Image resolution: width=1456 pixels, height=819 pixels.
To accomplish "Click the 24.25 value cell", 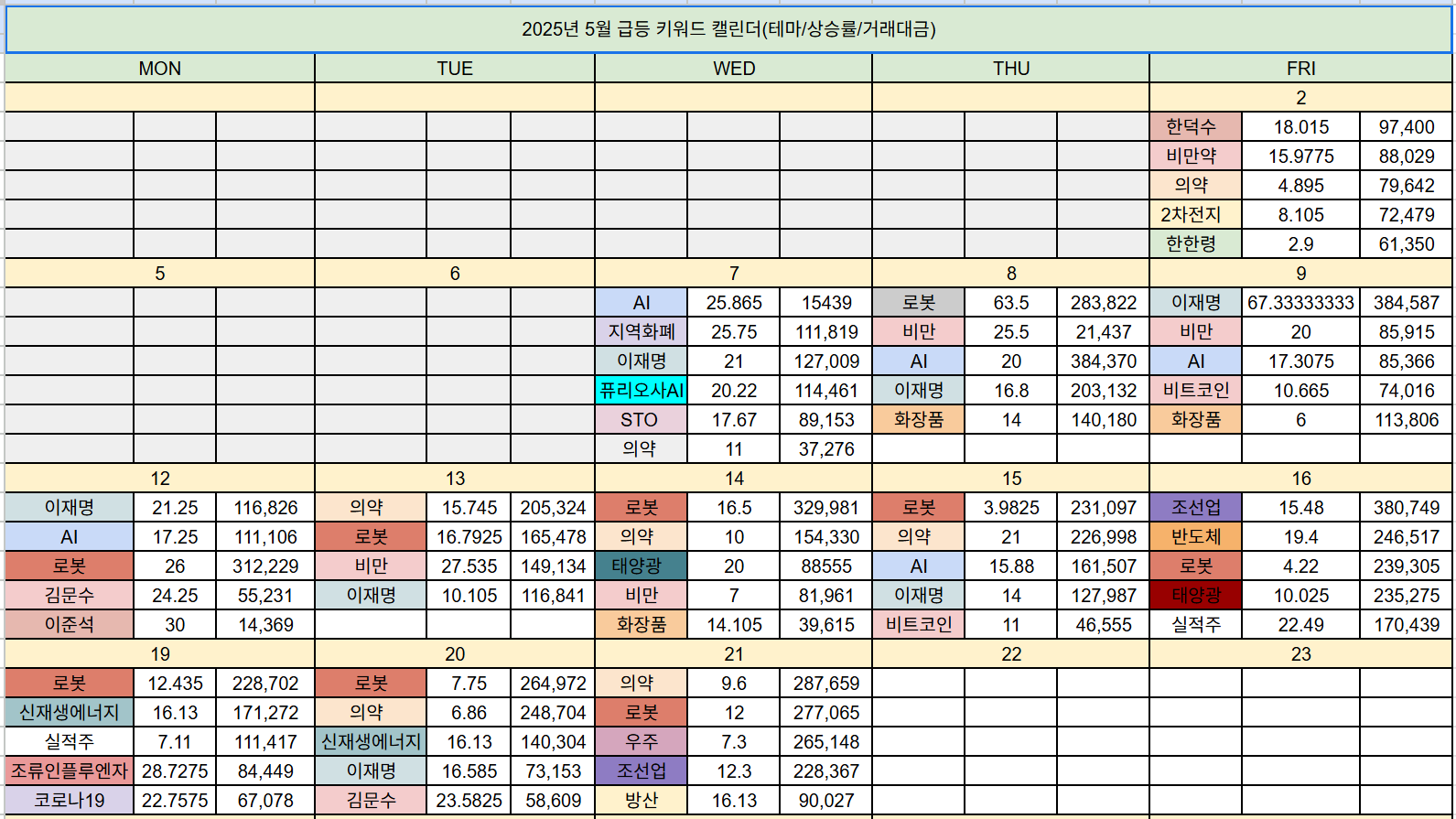I will (175, 596).
